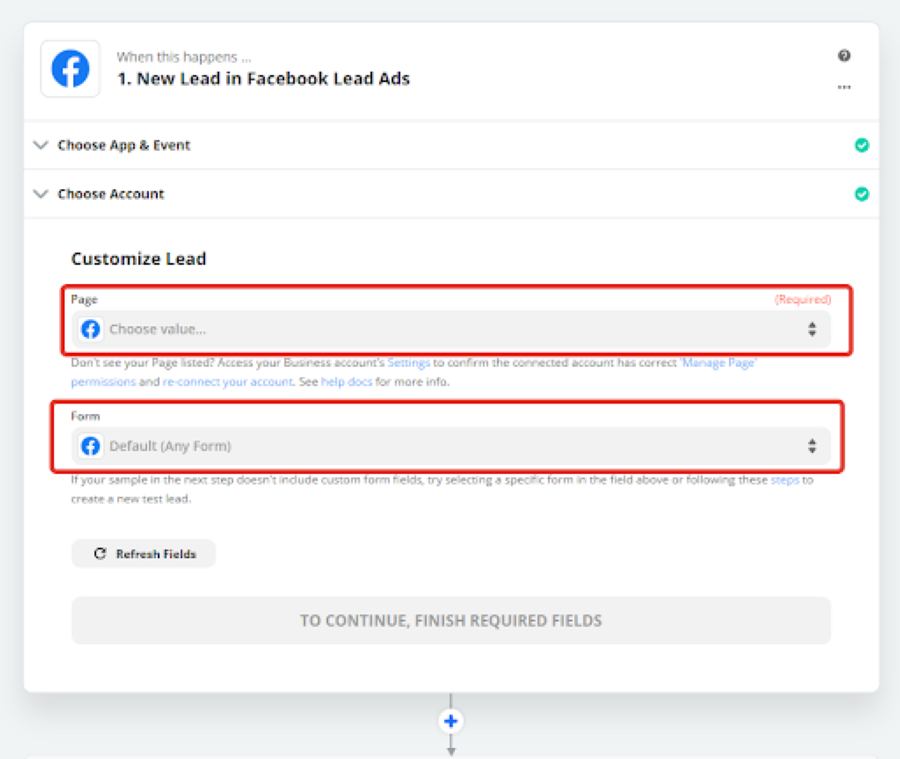Viewport: 900px width, 759px height.
Task: Click the 'When this happens ...' text
Action: [x=184, y=57]
